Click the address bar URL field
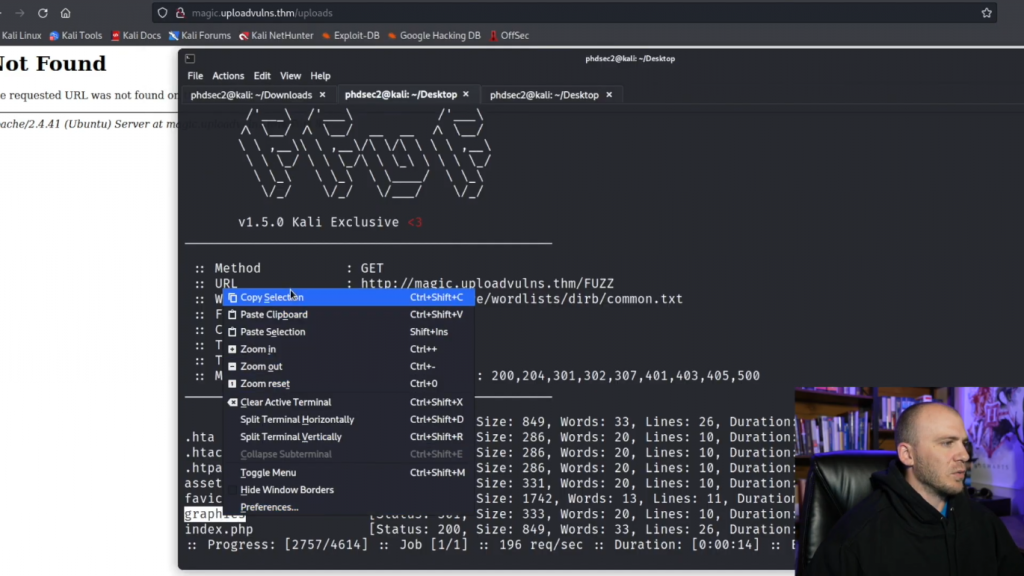This screenshot has height=576, width=1024. tap(575, 13)
